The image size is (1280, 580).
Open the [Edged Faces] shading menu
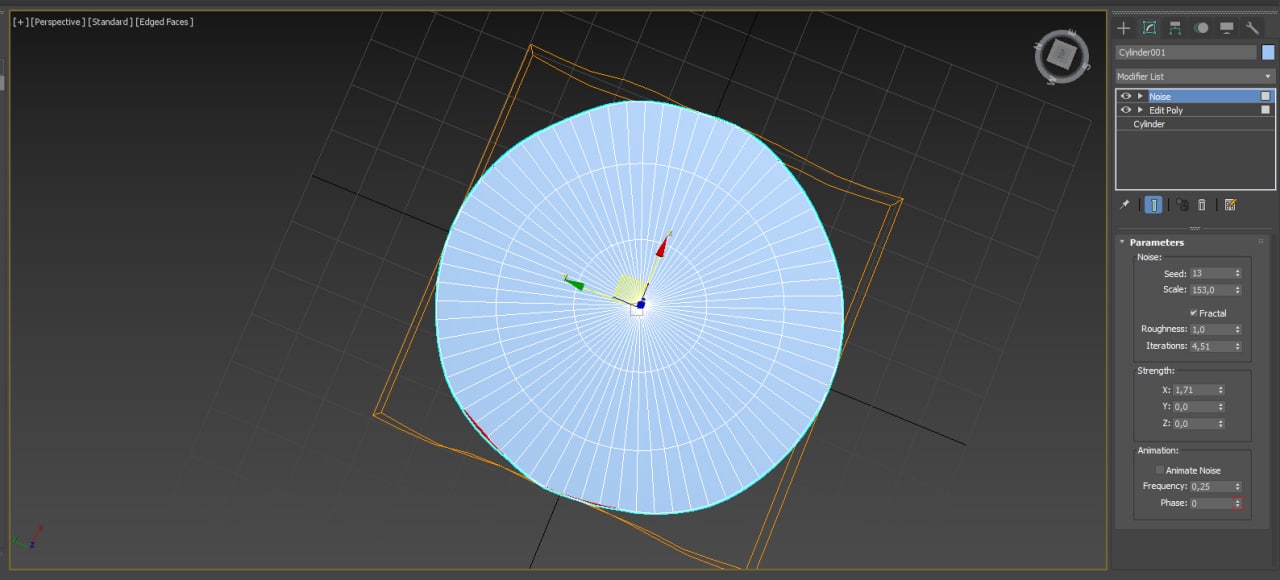point(164,21)
